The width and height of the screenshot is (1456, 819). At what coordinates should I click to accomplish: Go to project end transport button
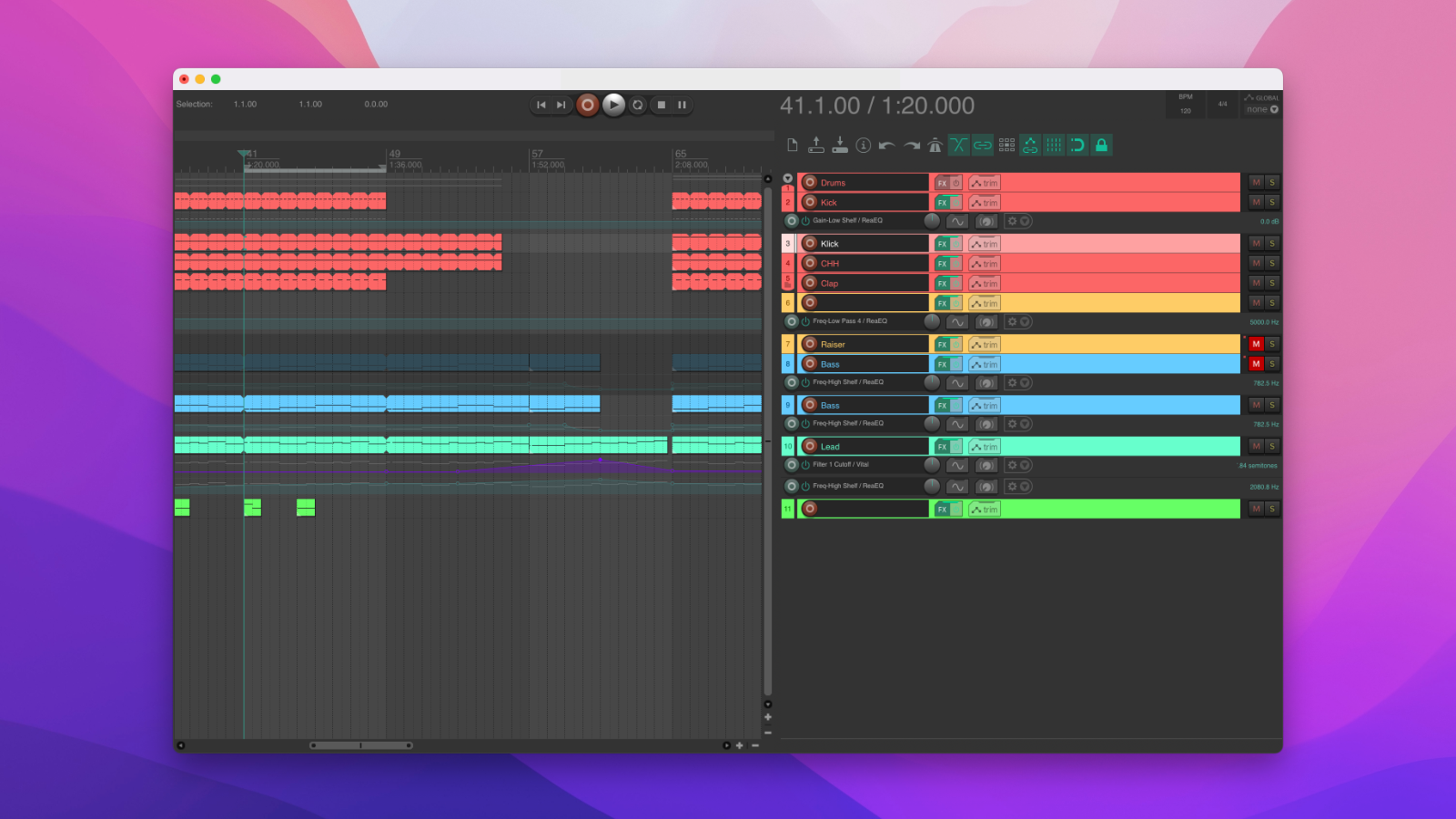[561, 105]
